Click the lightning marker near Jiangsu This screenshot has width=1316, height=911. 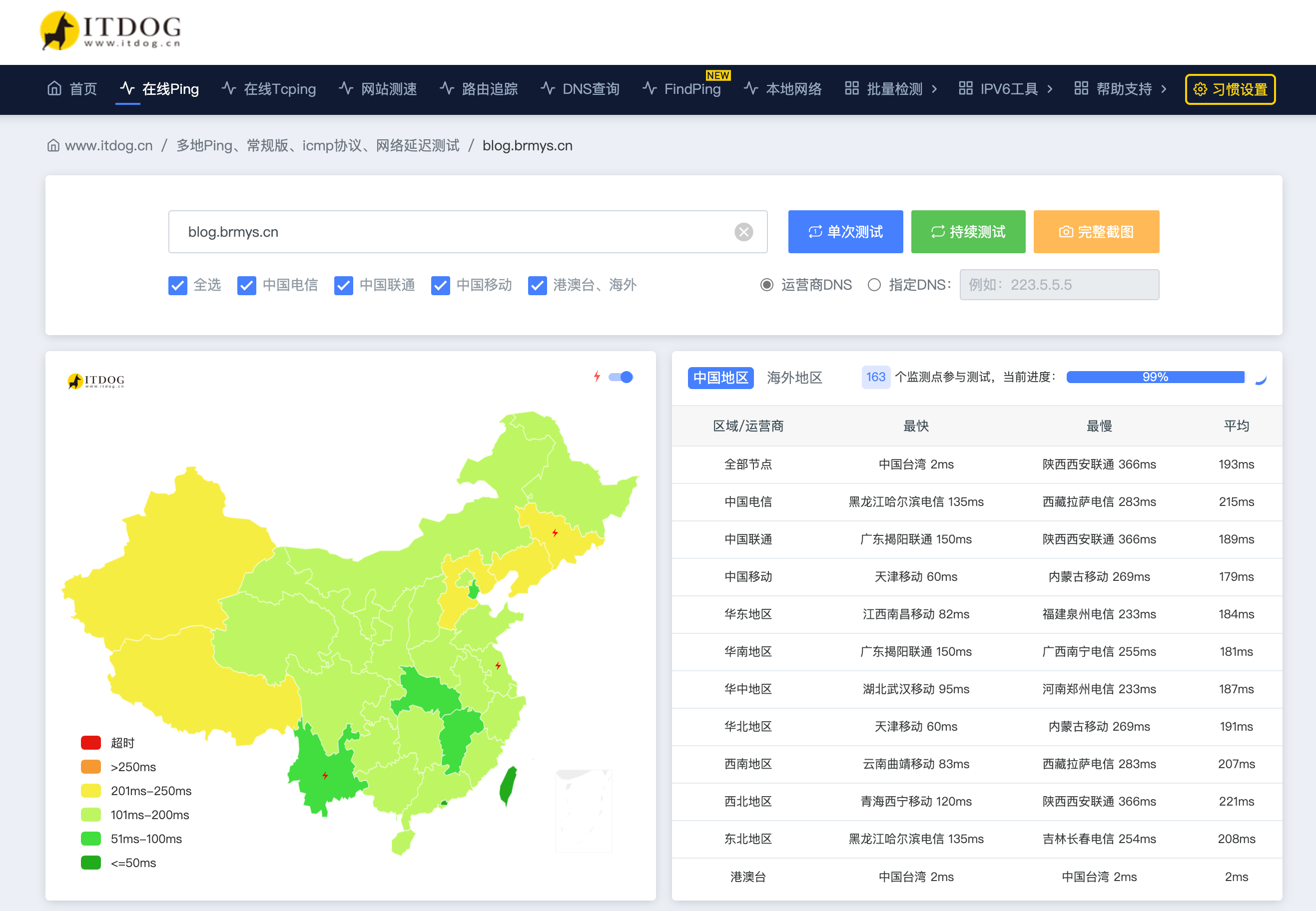pyautogui.click(x=498, y=666)
